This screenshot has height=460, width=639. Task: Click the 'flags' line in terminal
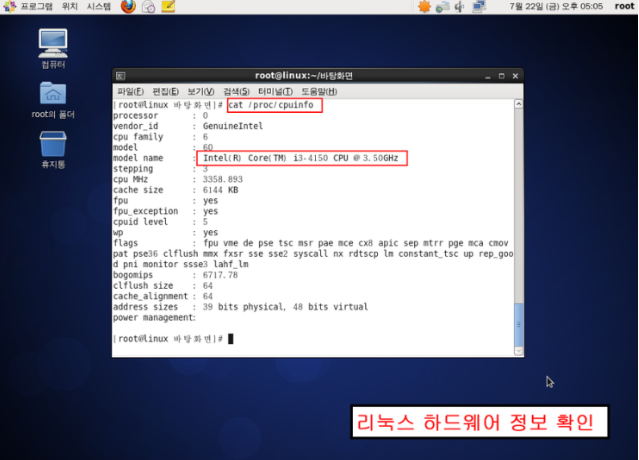pos(311,243)
